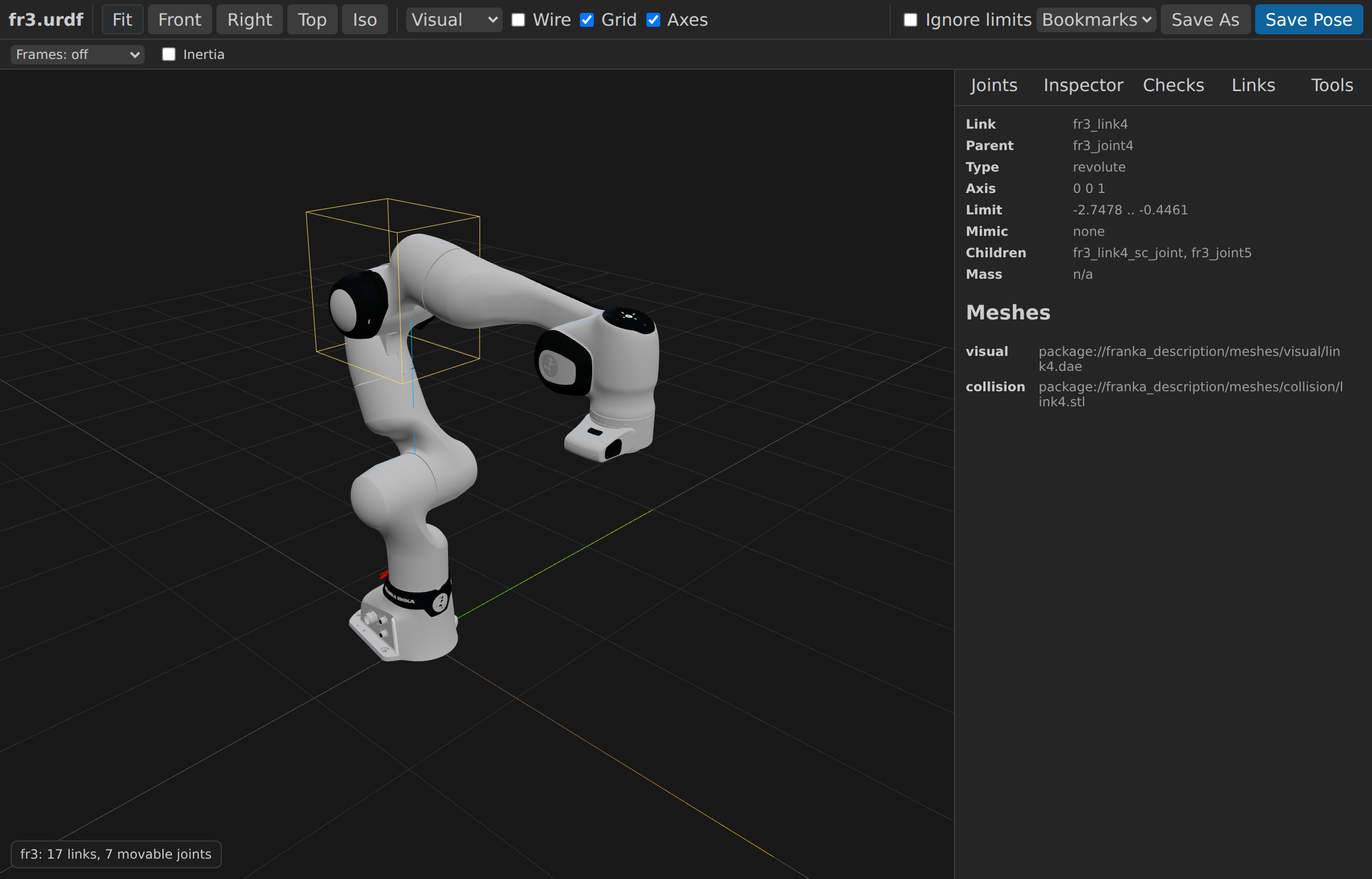Viewport: 1372px width, 879px height.
Task: Open the Visual display mode dropdown
Action: (x=454, y=19)
